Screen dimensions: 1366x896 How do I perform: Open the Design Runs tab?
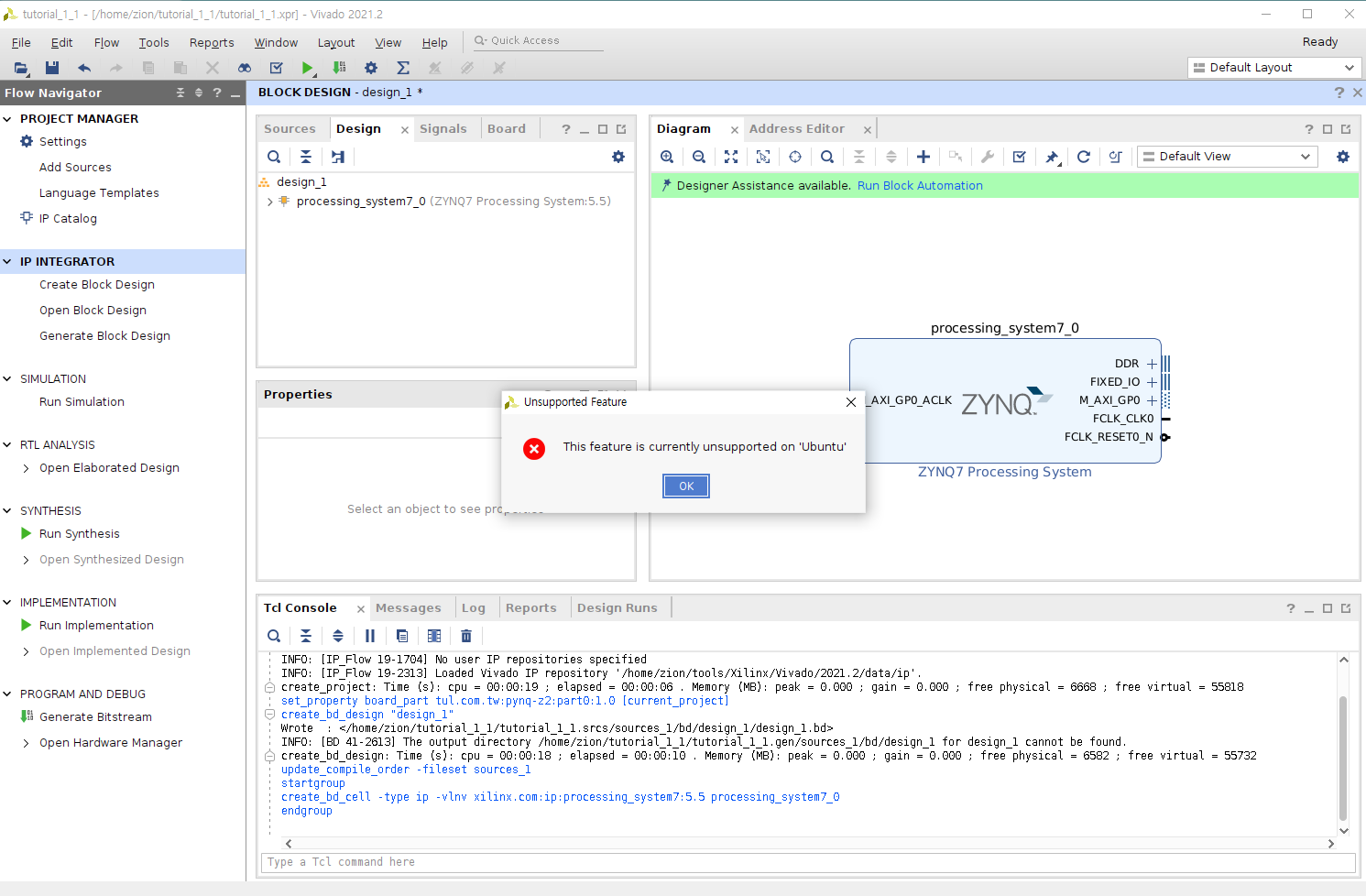click(x=617, y=608)
